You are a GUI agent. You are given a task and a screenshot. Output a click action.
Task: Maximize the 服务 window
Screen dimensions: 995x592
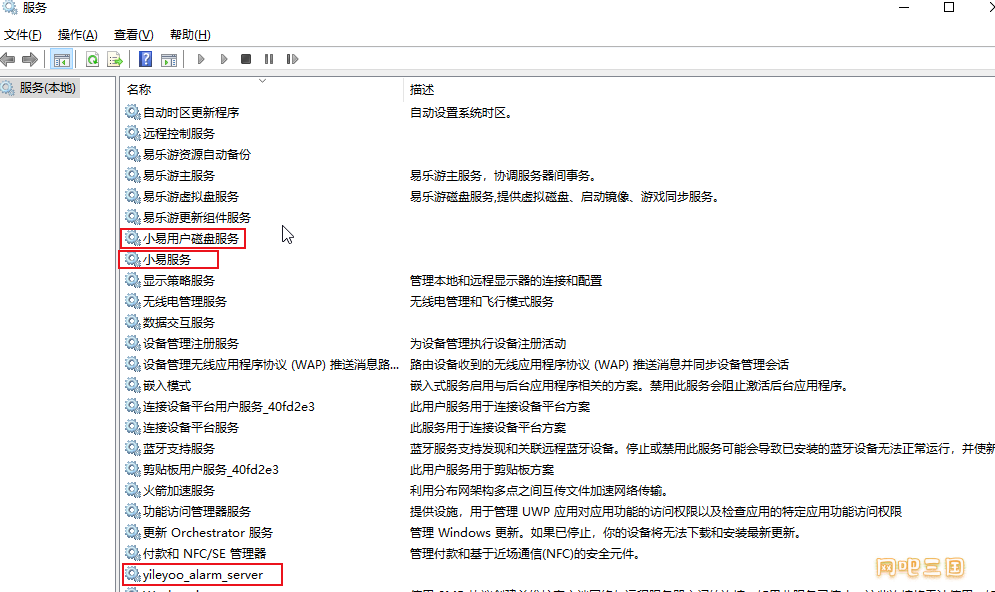(949, 7)
